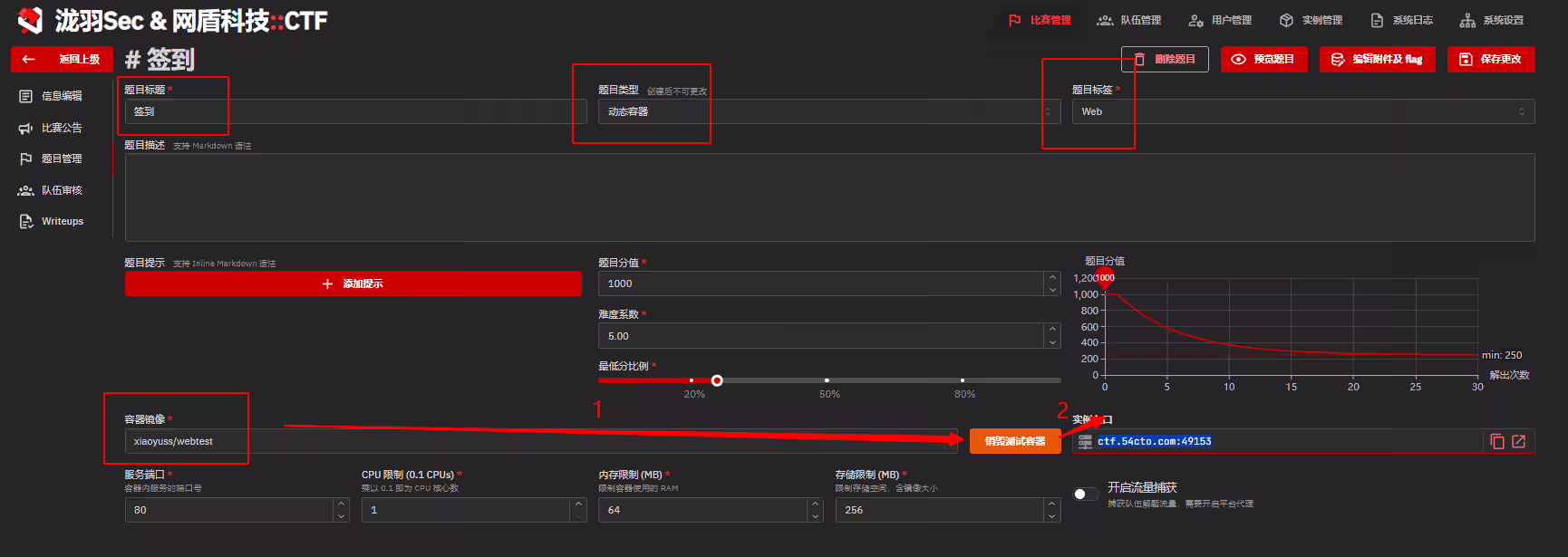Viewport: 1568px width, 557px height.
Task: Click the 泷羽Sec shield logo
Action: [x=30, y=20]
